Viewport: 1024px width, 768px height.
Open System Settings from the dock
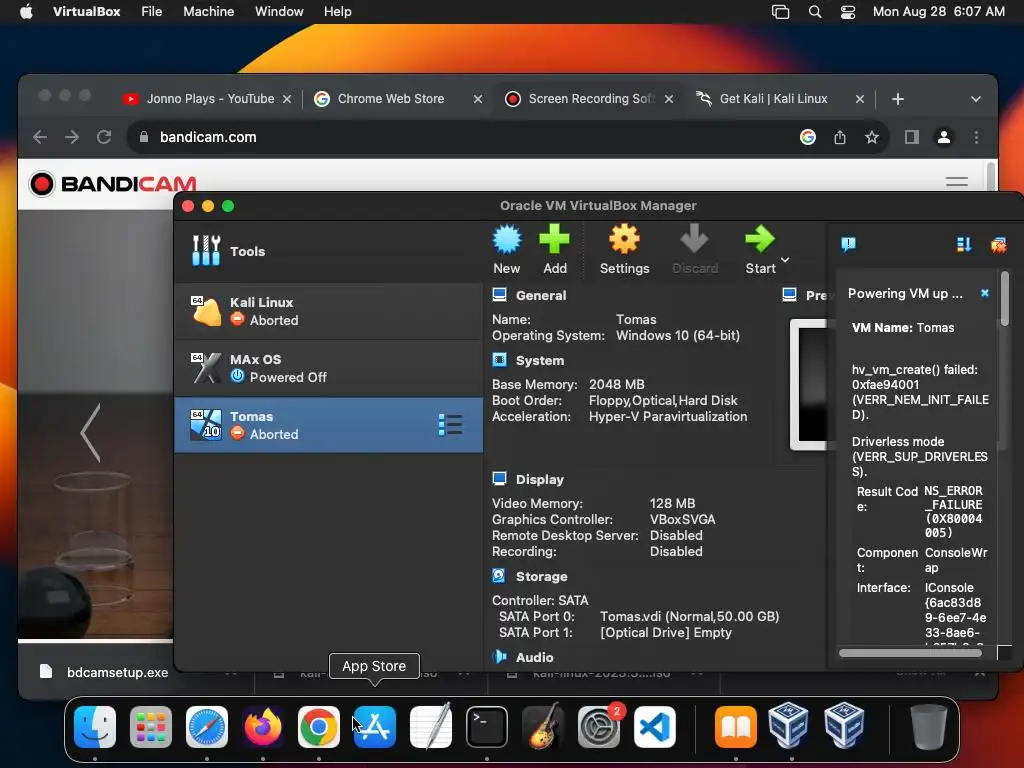[x=598, y=727]
